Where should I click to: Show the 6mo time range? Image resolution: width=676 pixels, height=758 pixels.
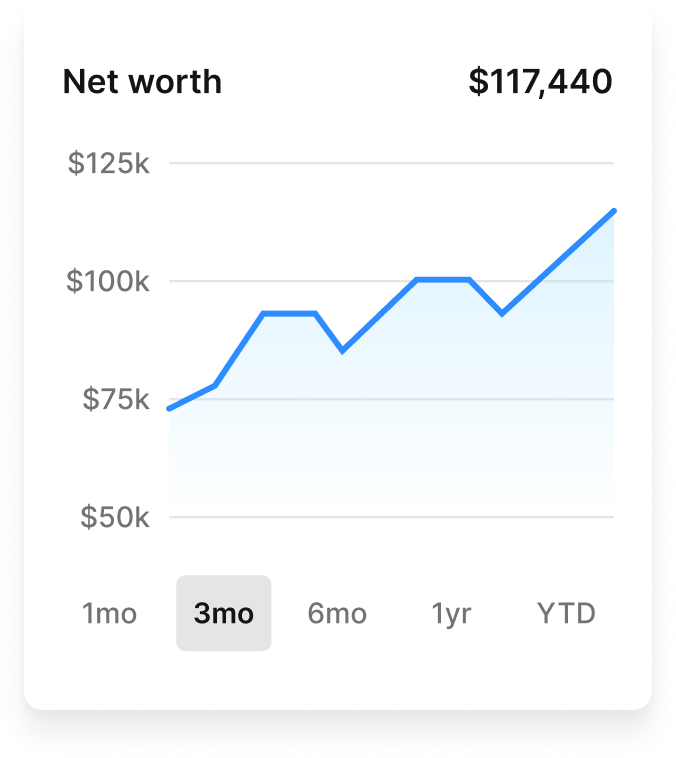click(x=337, y=613)
